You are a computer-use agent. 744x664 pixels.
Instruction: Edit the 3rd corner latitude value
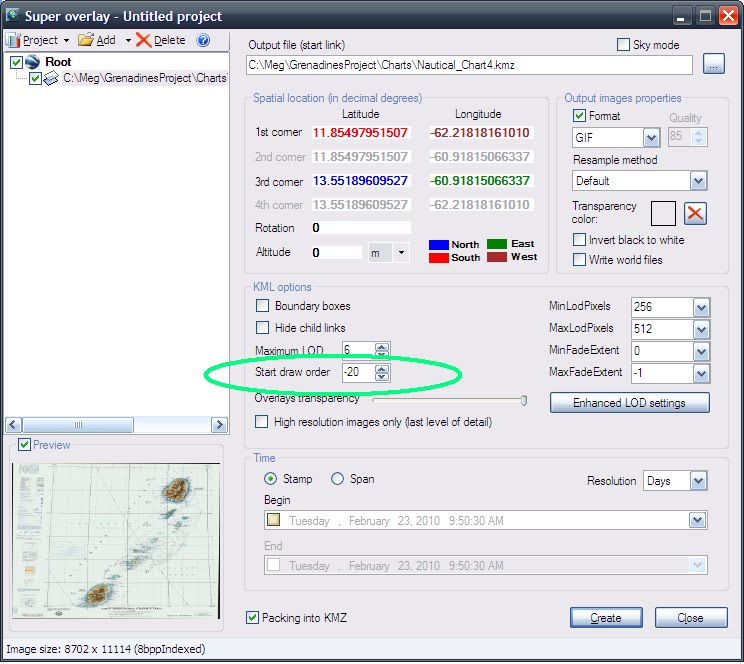pyautogui.click(x=360, y=180)
